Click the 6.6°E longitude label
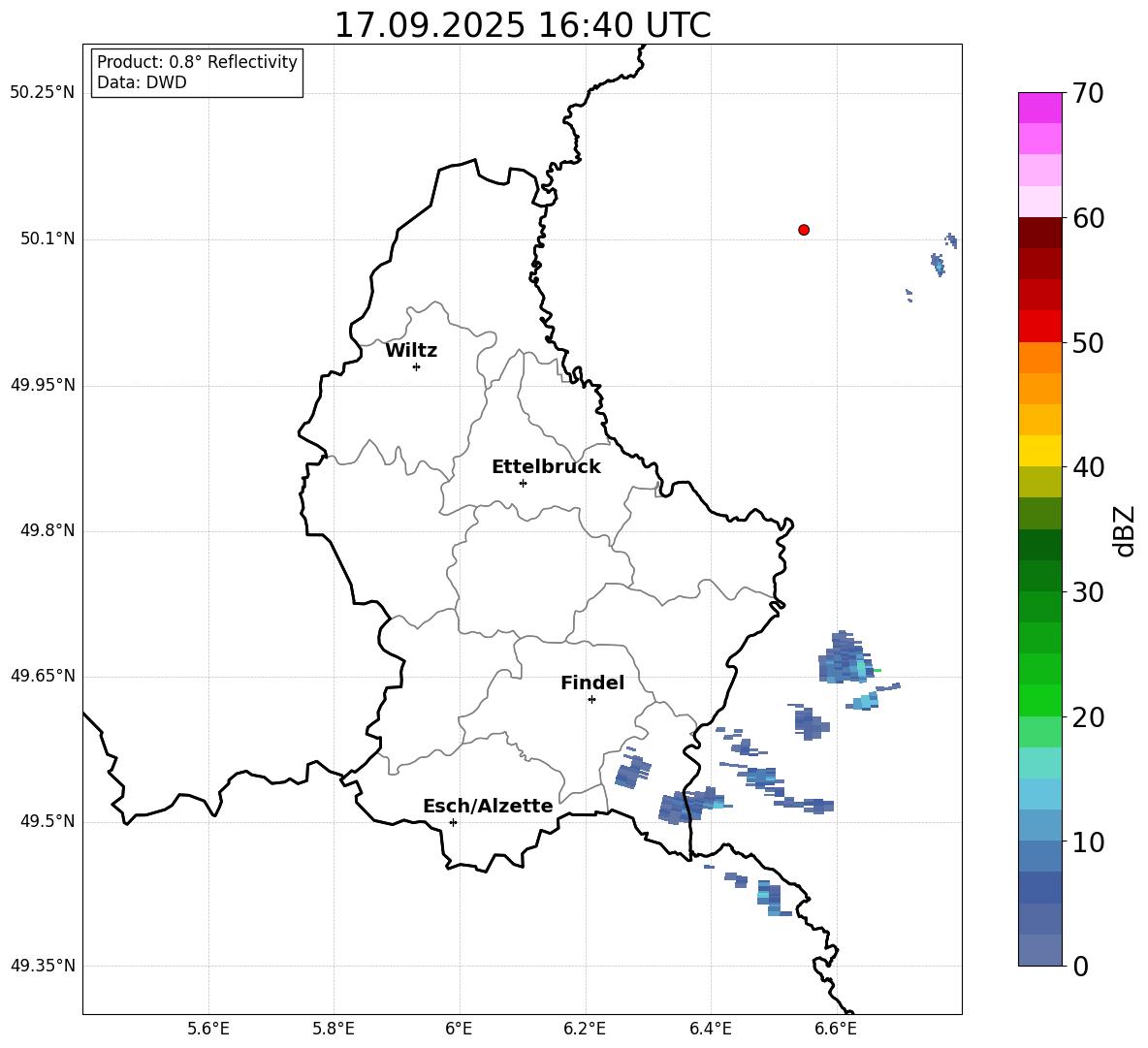This screenshot has height=1048, width=1148. 836,1030
